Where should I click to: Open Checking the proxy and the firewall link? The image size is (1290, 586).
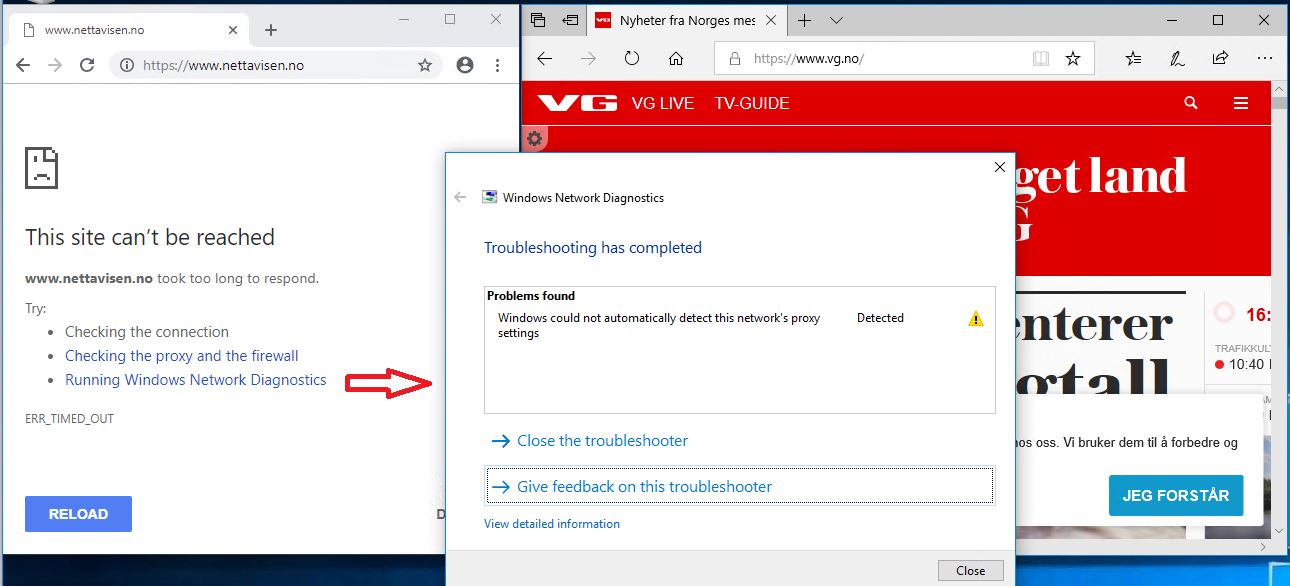coord(182,356)
